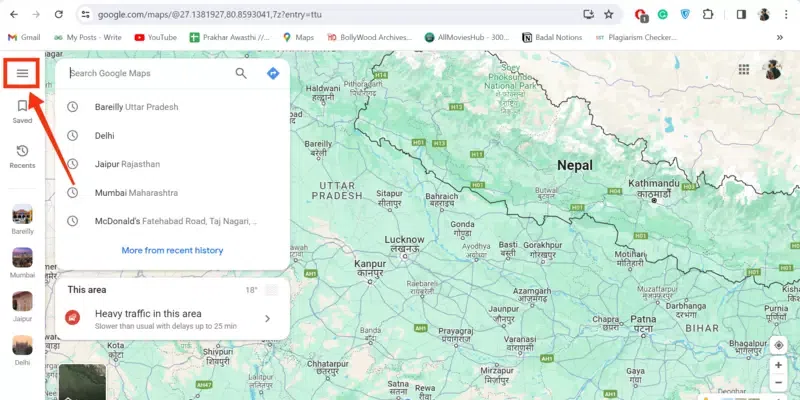
Task: Reload the page
Action: (x=59, y=14)
